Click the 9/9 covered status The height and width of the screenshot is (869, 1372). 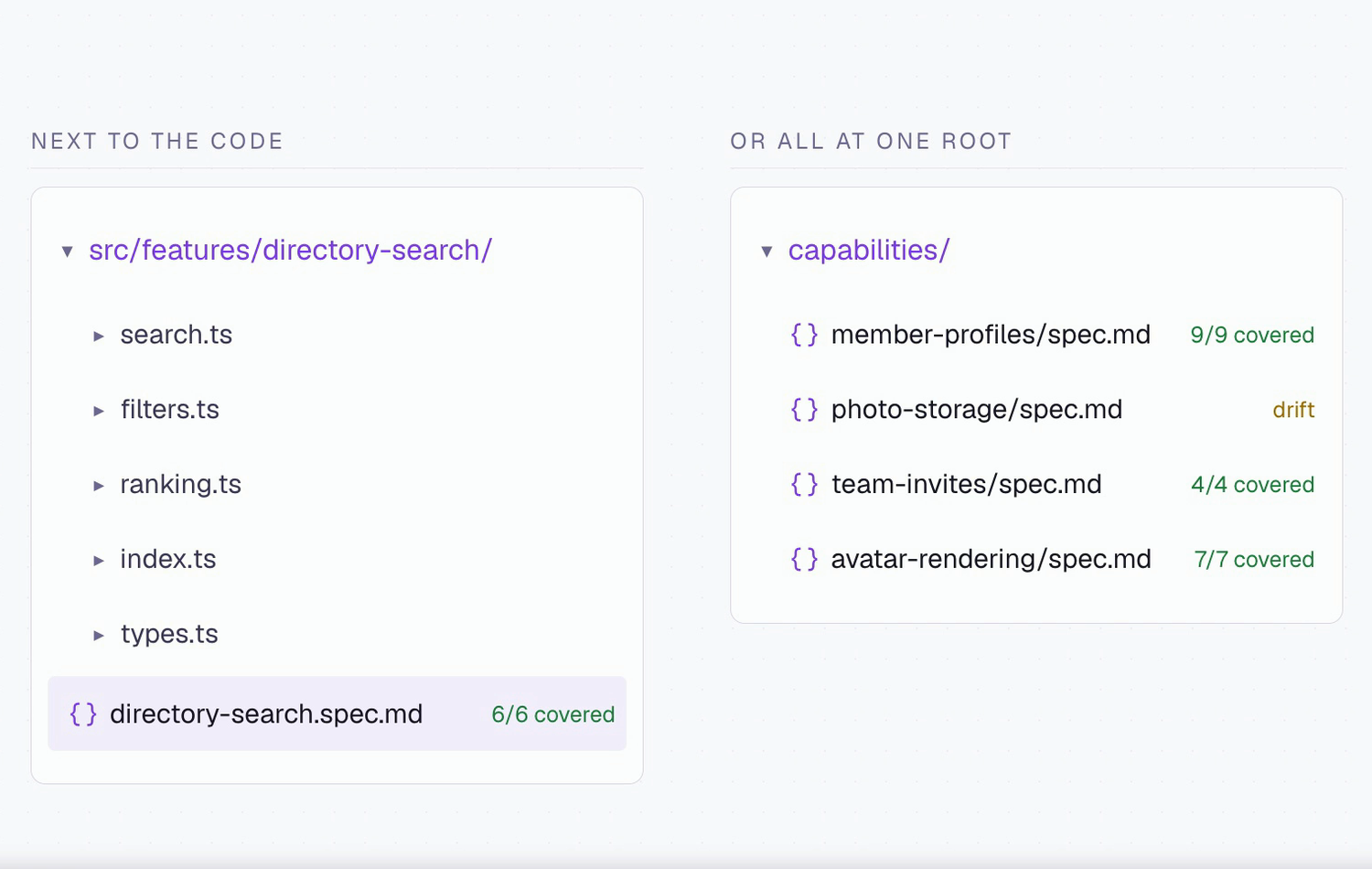tap(1252, 335)
